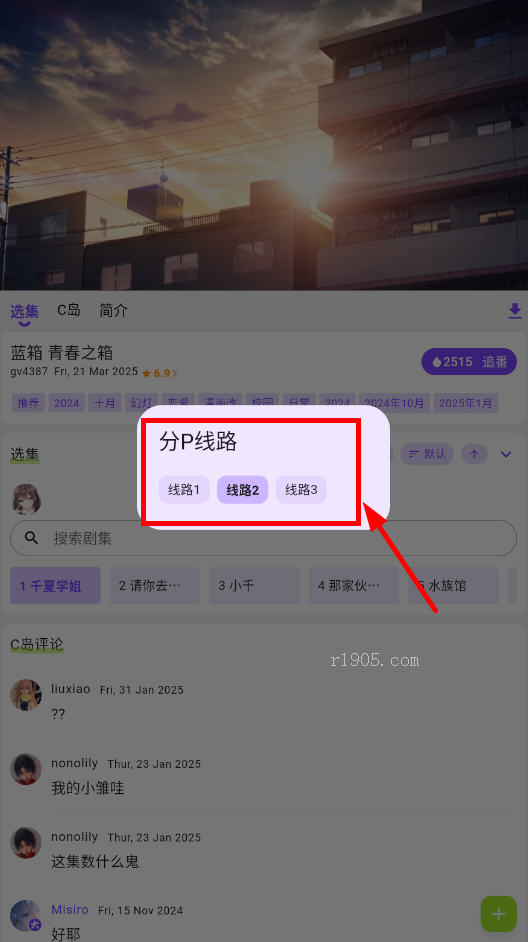Viewport: 528px width, 942px height.
Task: Open the 默认 sort dropdown
Action: pos(427,454)
